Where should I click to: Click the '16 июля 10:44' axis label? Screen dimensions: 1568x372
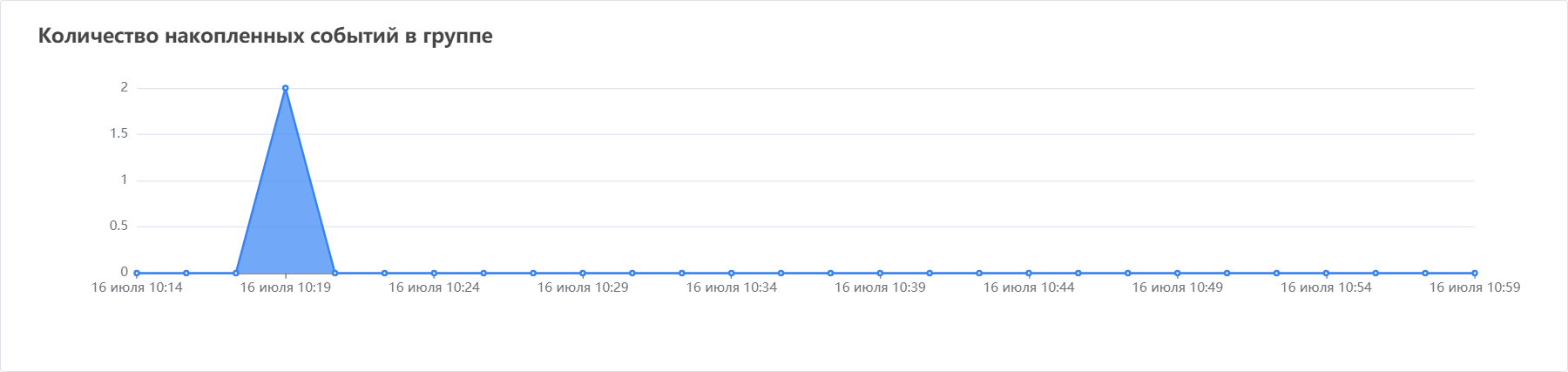1029,287
